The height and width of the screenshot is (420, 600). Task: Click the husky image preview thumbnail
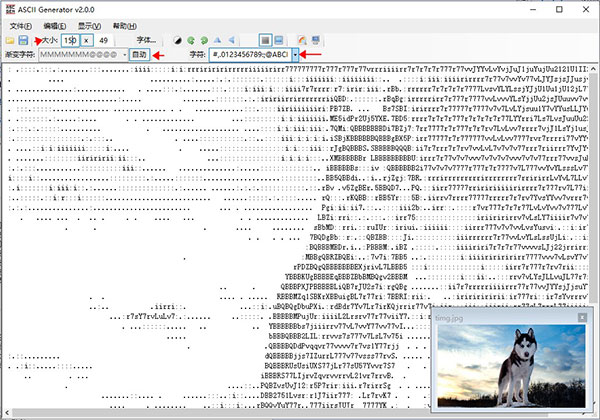(511, 366)
